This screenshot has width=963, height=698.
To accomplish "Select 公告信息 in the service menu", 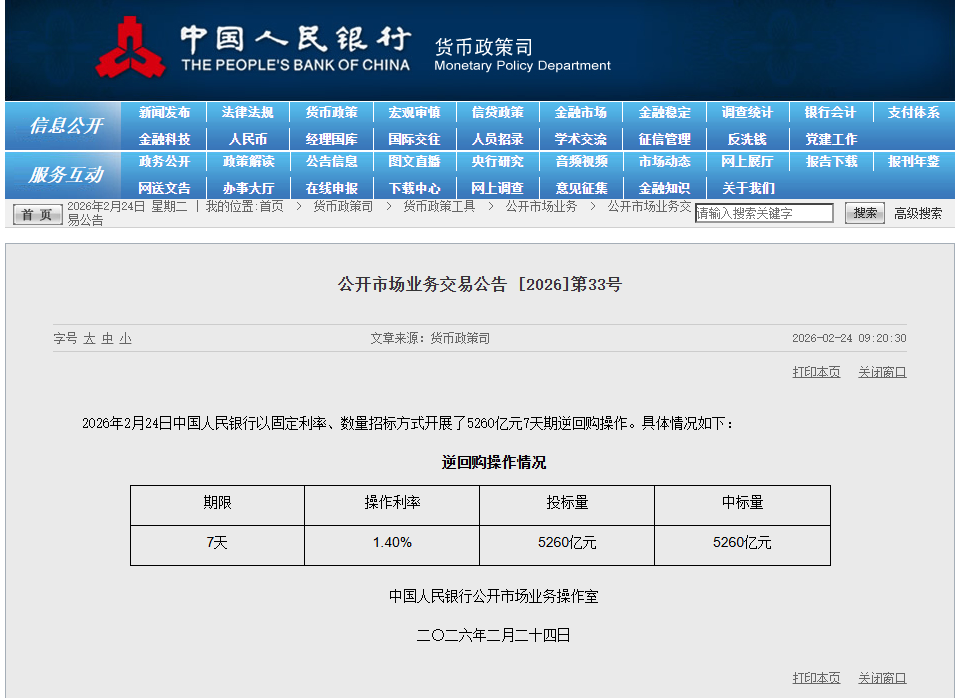I will click(331, 162).
